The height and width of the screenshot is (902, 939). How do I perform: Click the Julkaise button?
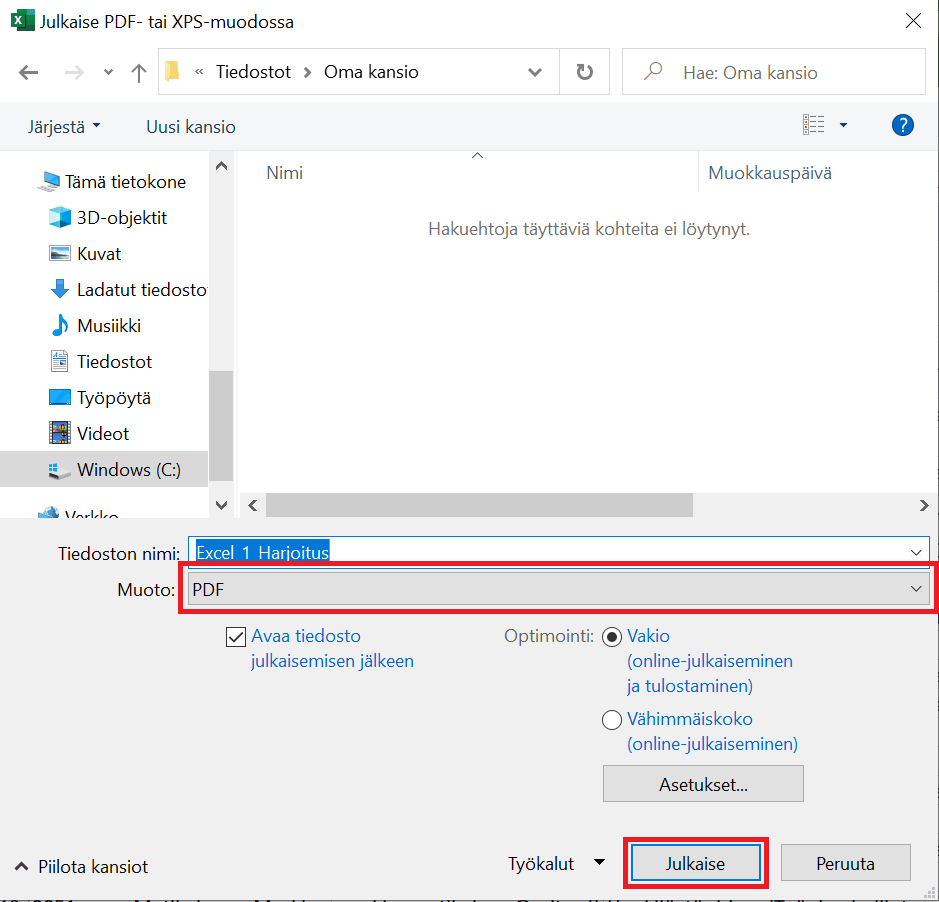coord(695,863)
